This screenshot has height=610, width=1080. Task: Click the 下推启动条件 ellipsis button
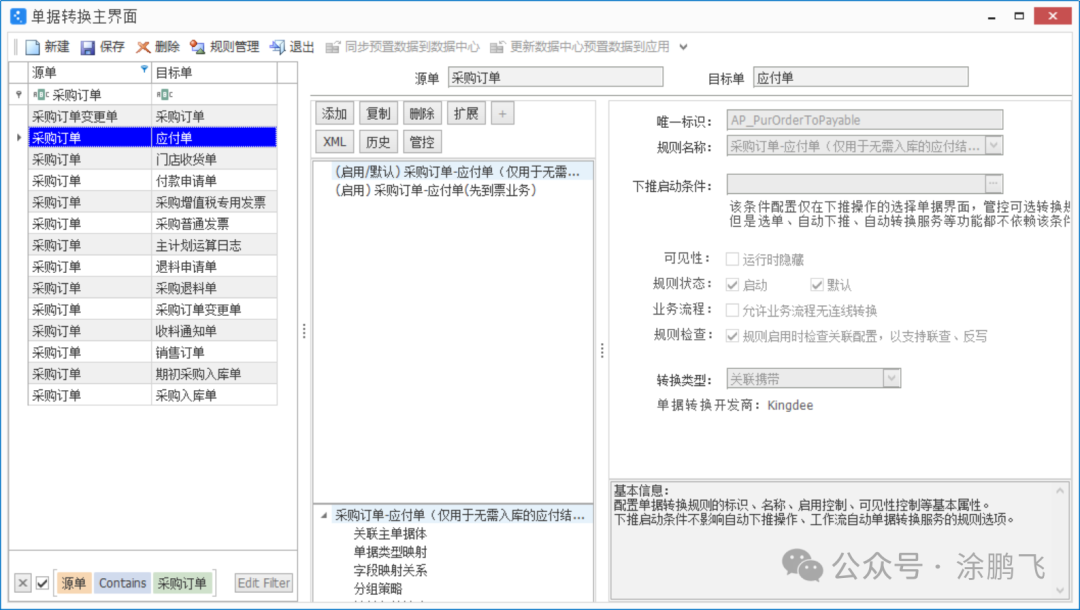(x=993, y=184)
